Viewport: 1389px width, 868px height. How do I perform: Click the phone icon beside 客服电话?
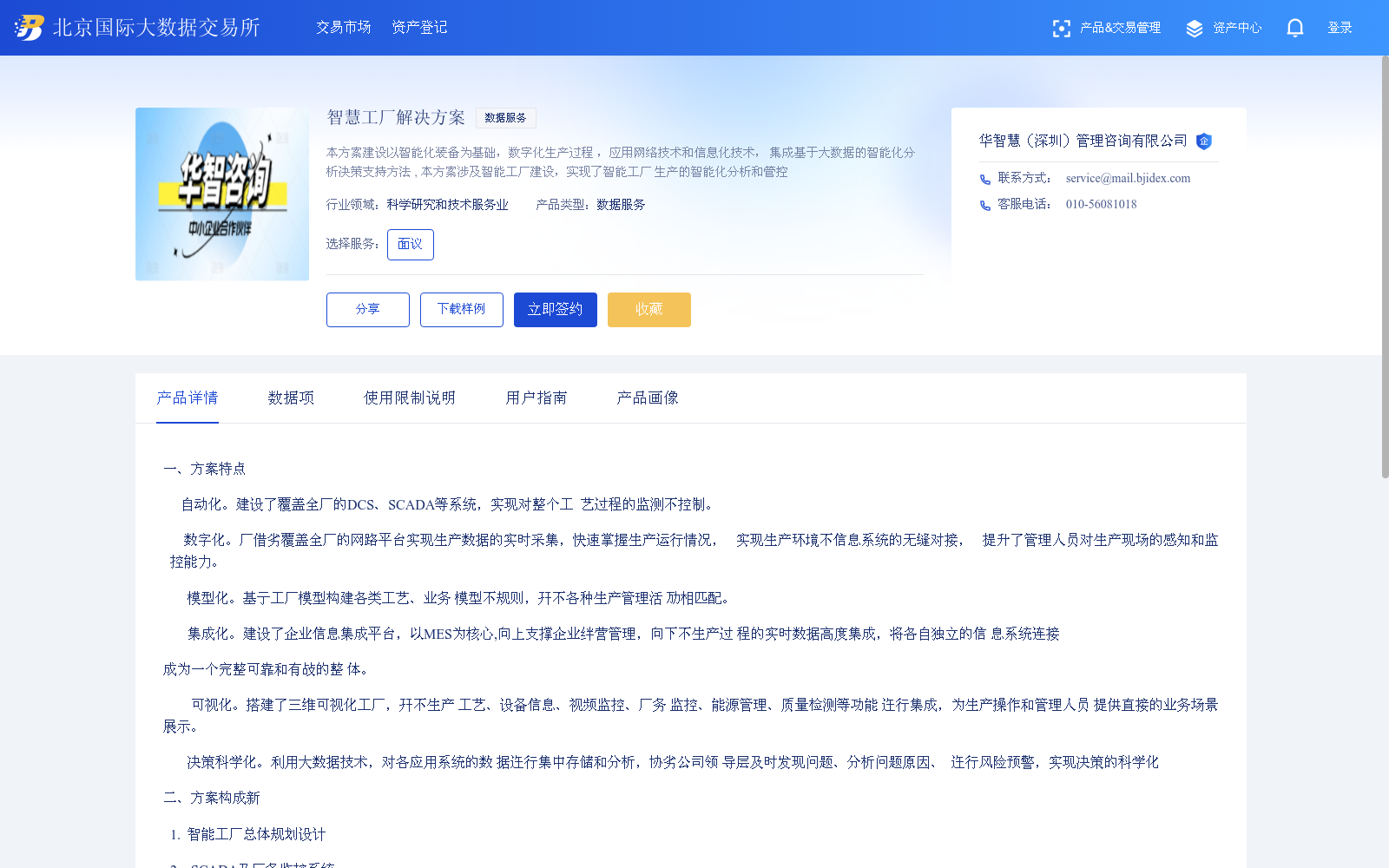click(x=985, y=206)
